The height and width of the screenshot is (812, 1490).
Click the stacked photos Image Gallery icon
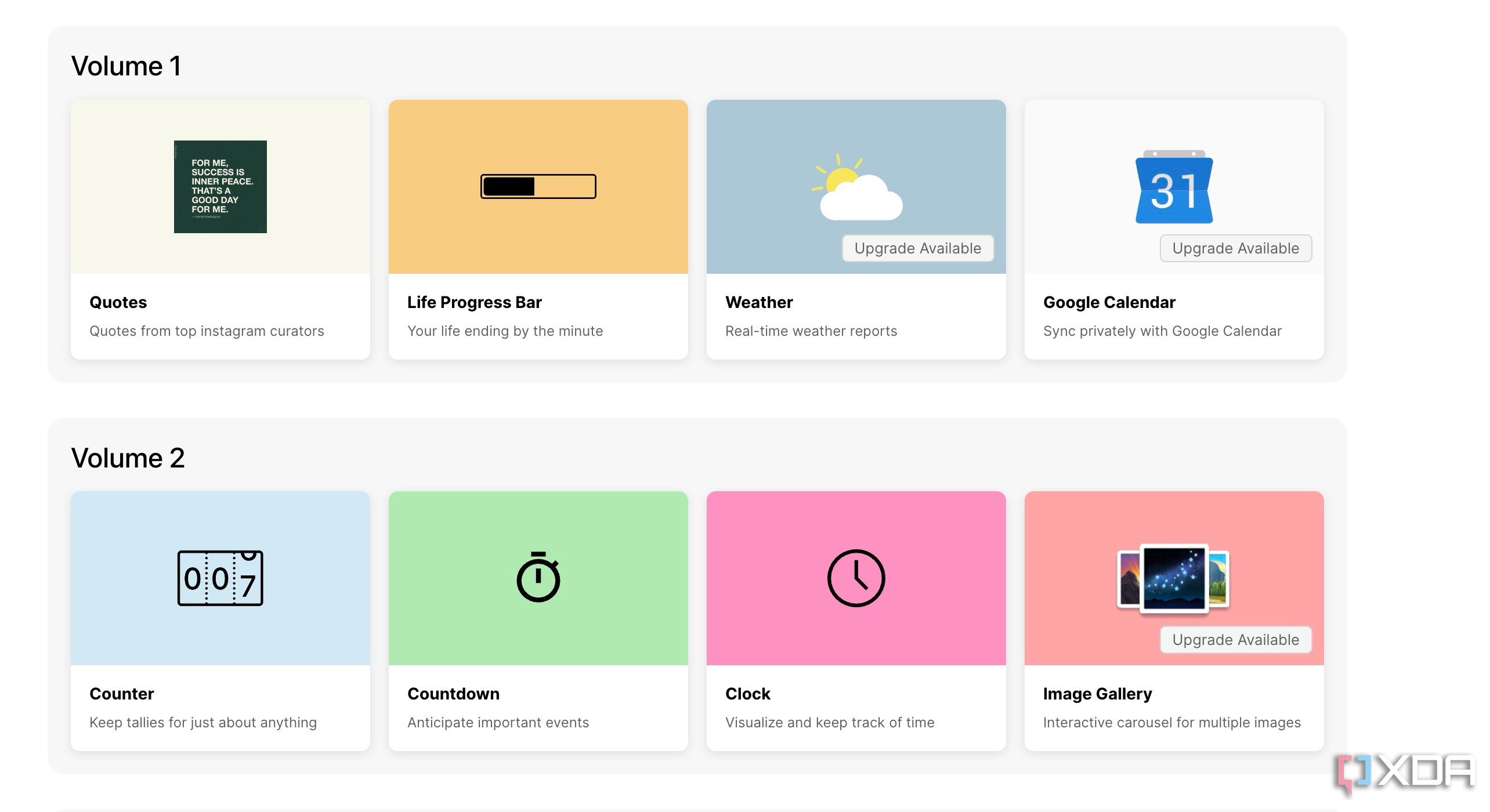(1173, 578)
